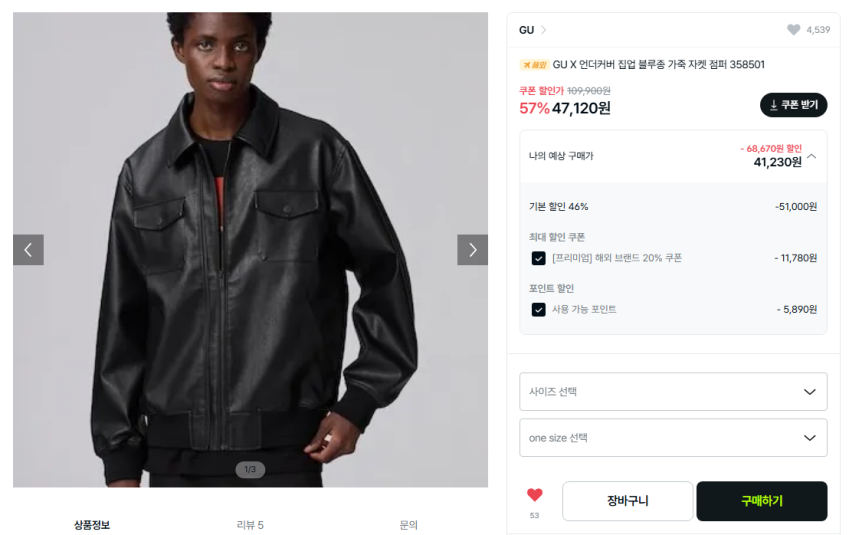Open the 리뷰 5 tab
This screenshot has height=535, width=849.
click(x=250, y=525)
